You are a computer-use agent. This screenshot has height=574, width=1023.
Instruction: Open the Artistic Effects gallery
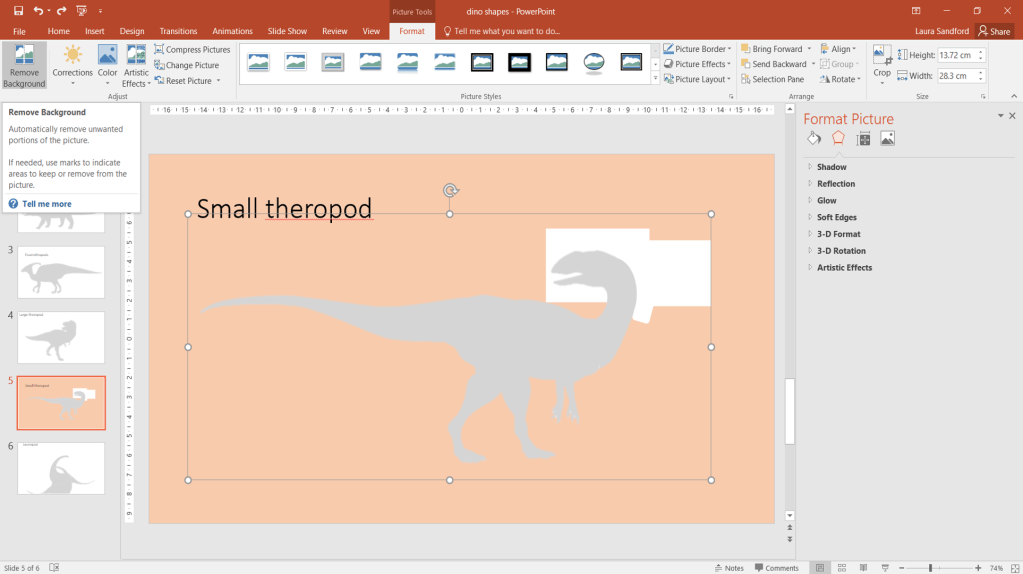tap(136, 66)
